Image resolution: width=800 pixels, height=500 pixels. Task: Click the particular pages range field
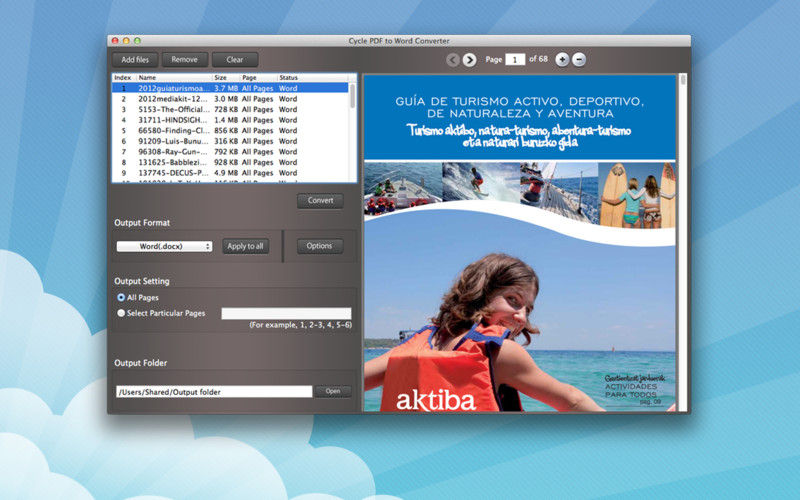coord(286,313)
